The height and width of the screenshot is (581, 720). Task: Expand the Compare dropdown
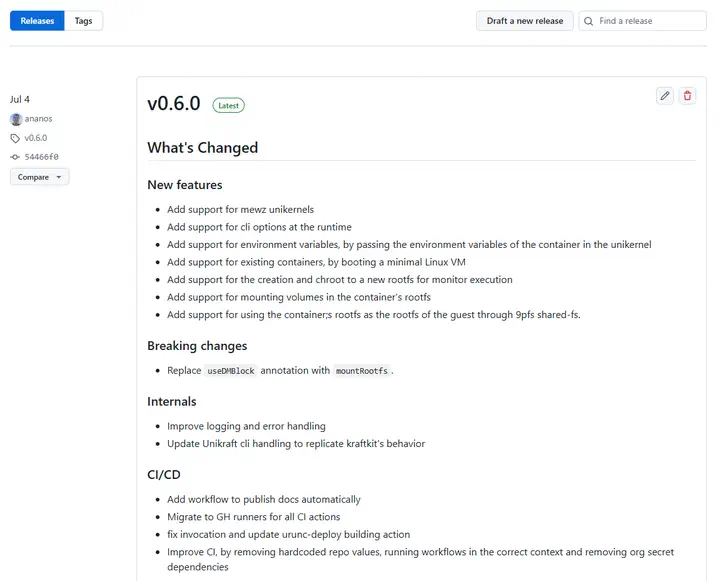(x=40, y=177)
